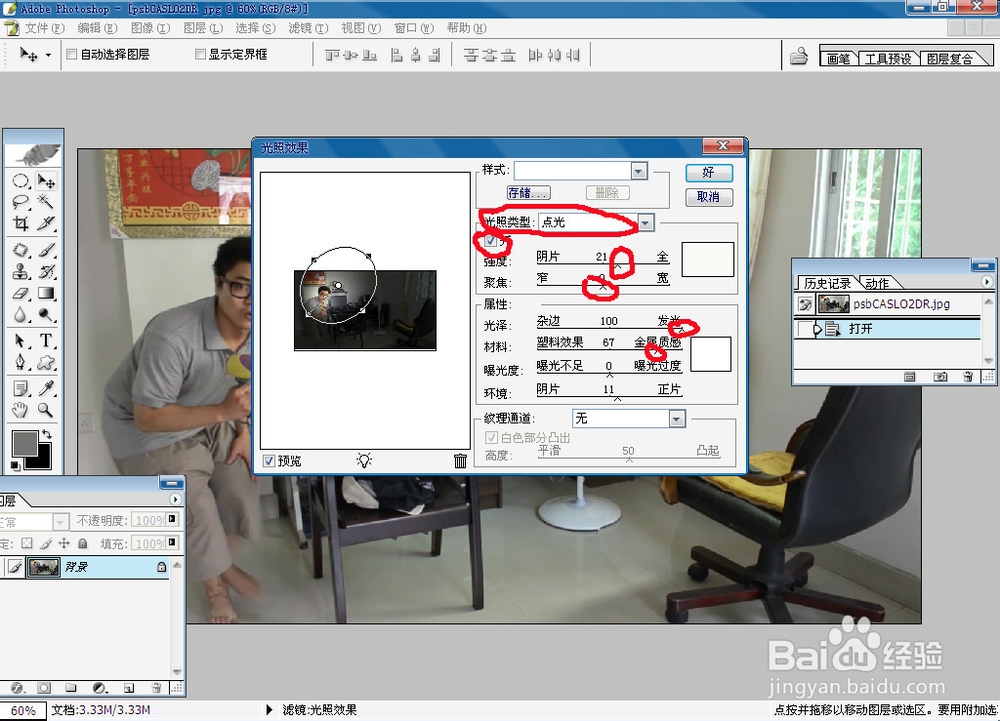
Task: Open the 不透明度 opacity slider arrow
Action: (172, 520)
